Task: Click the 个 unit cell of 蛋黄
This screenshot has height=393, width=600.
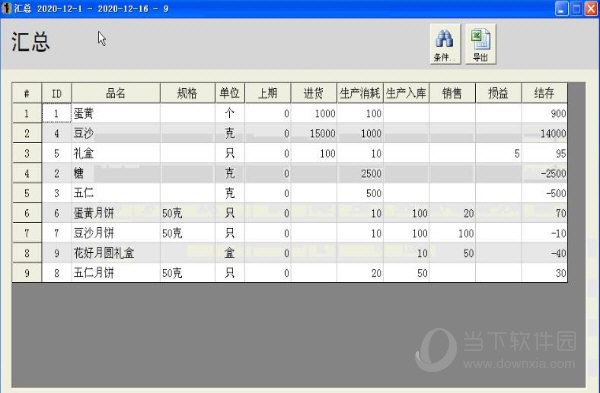Action: [x=230, y=113]
